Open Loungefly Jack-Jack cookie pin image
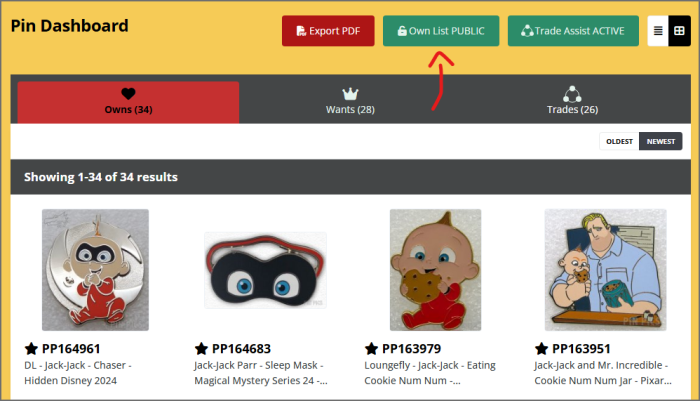 point(435,269)
